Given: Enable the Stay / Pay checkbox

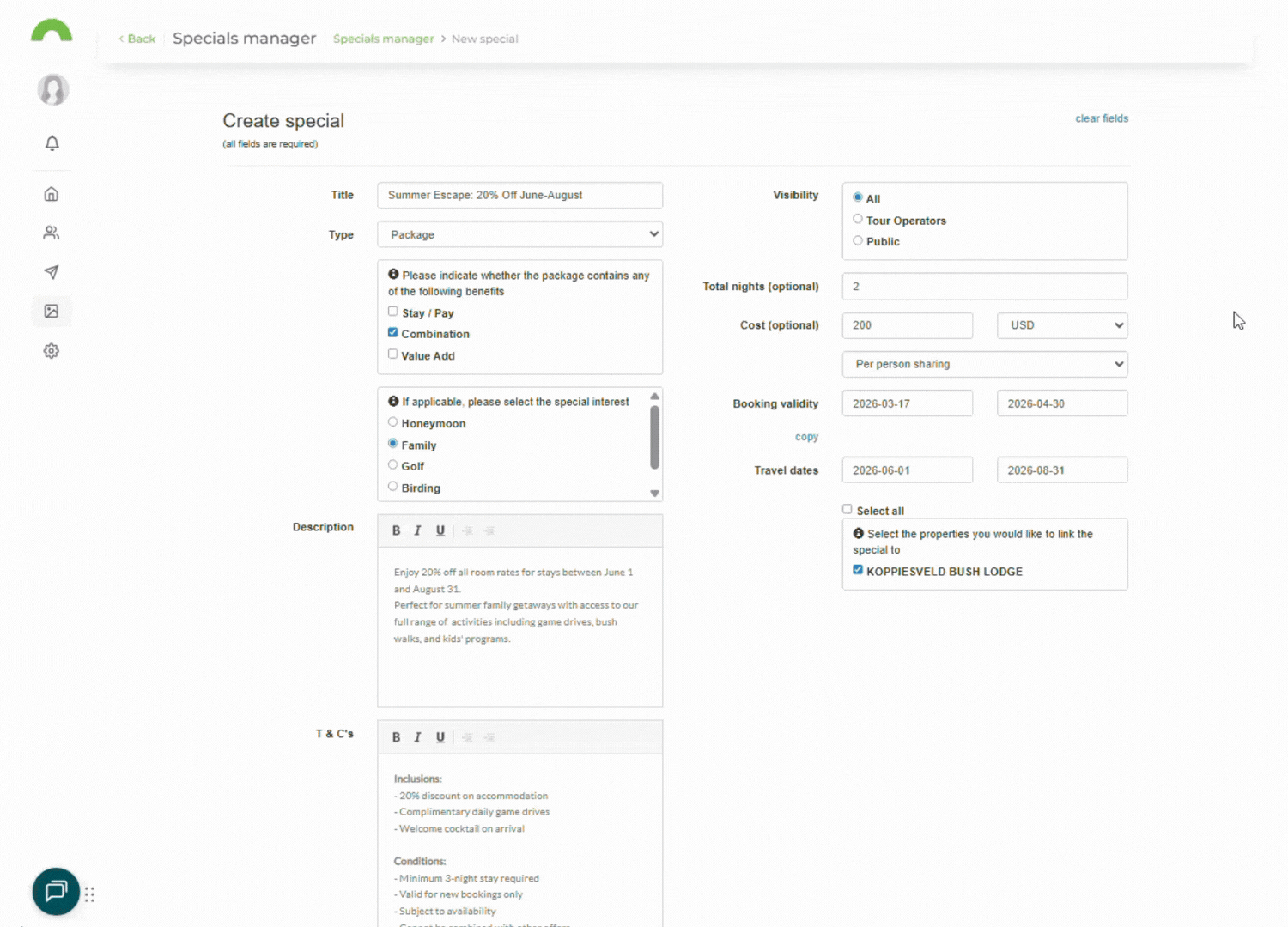Looking at the screenshot, I should [393, 312].
